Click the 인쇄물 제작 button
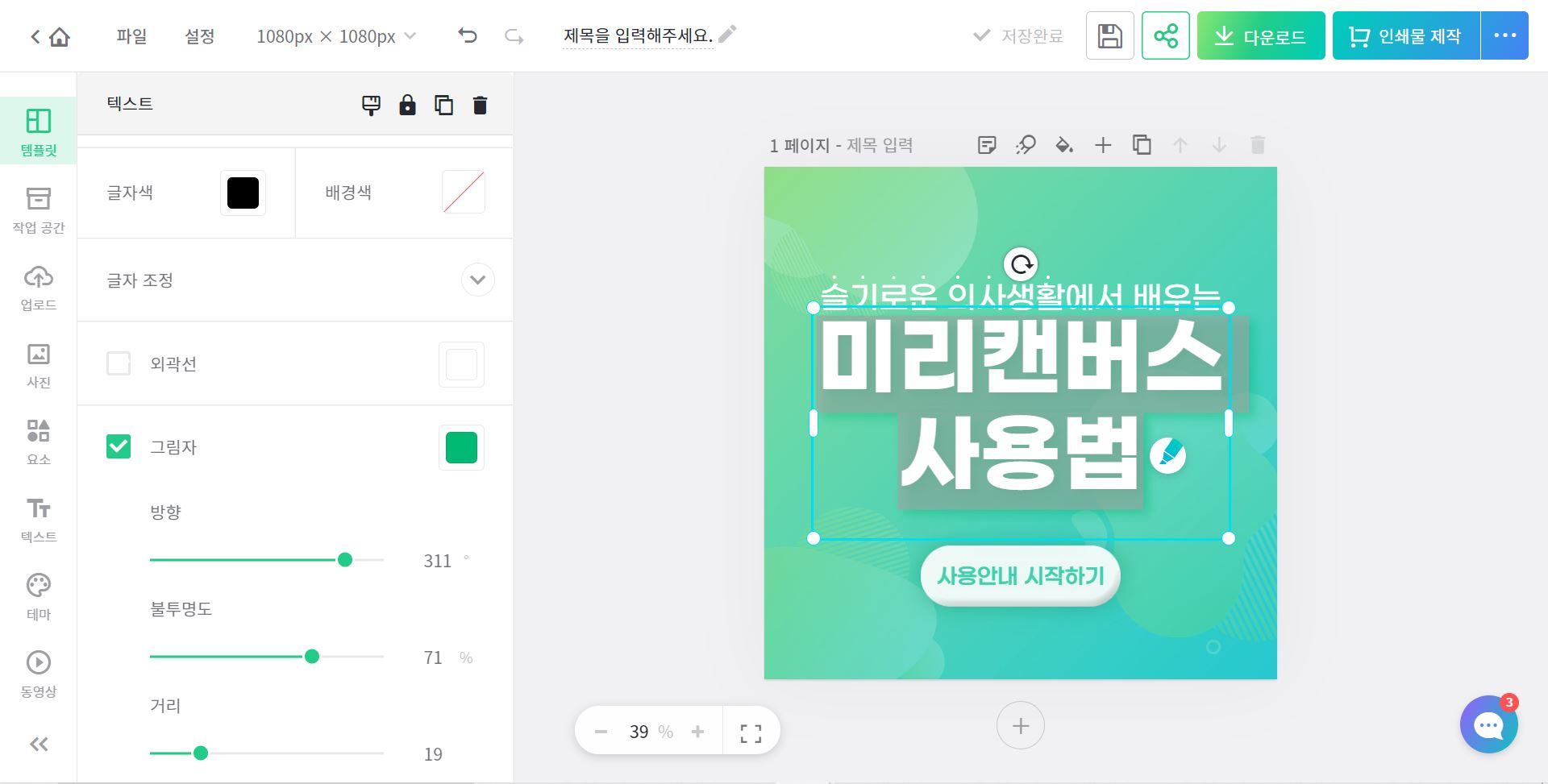1548x784 pixels. tap(1406, 35)
